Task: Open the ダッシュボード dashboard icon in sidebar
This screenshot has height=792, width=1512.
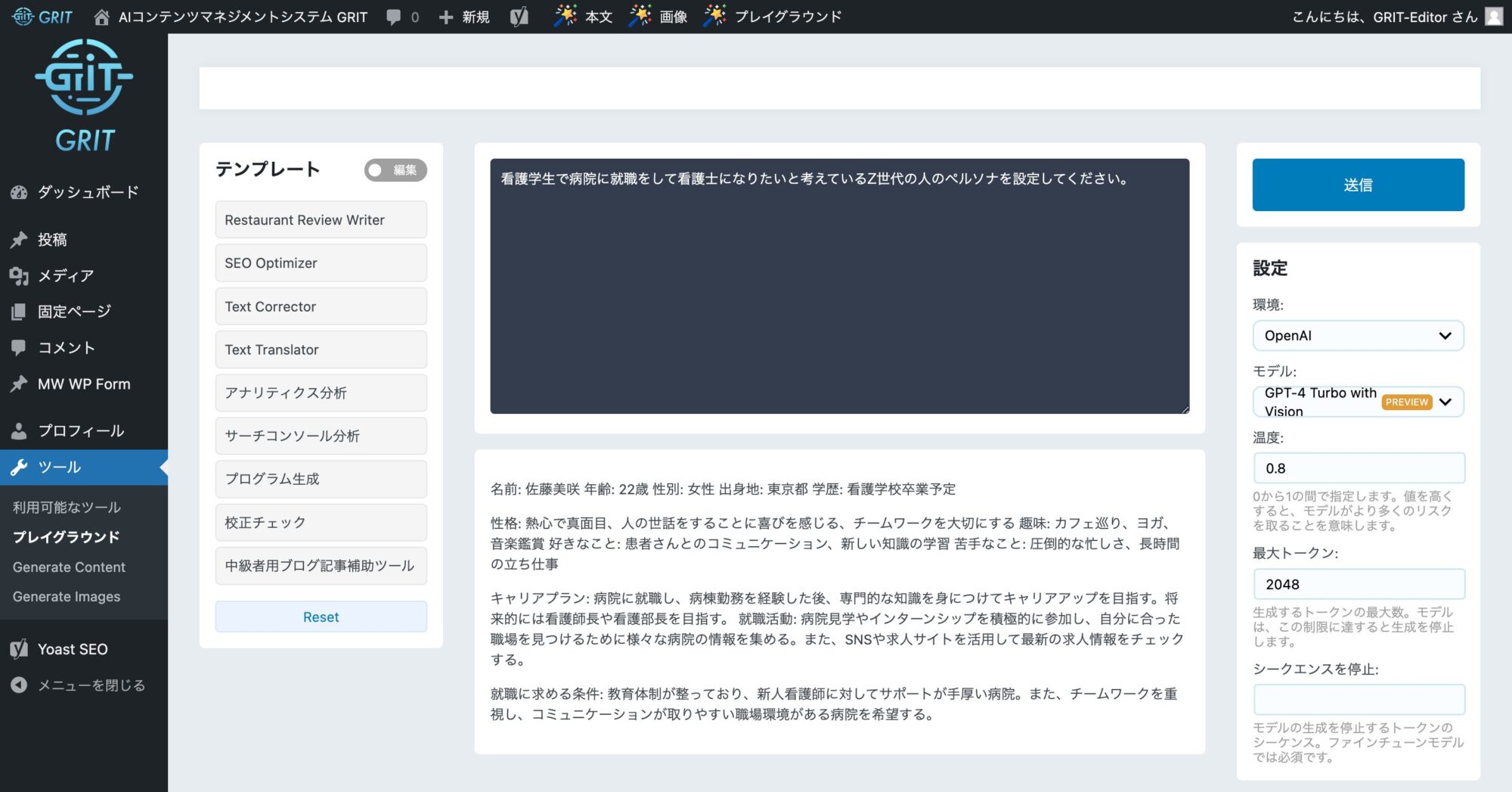Action: click(19, 192)
